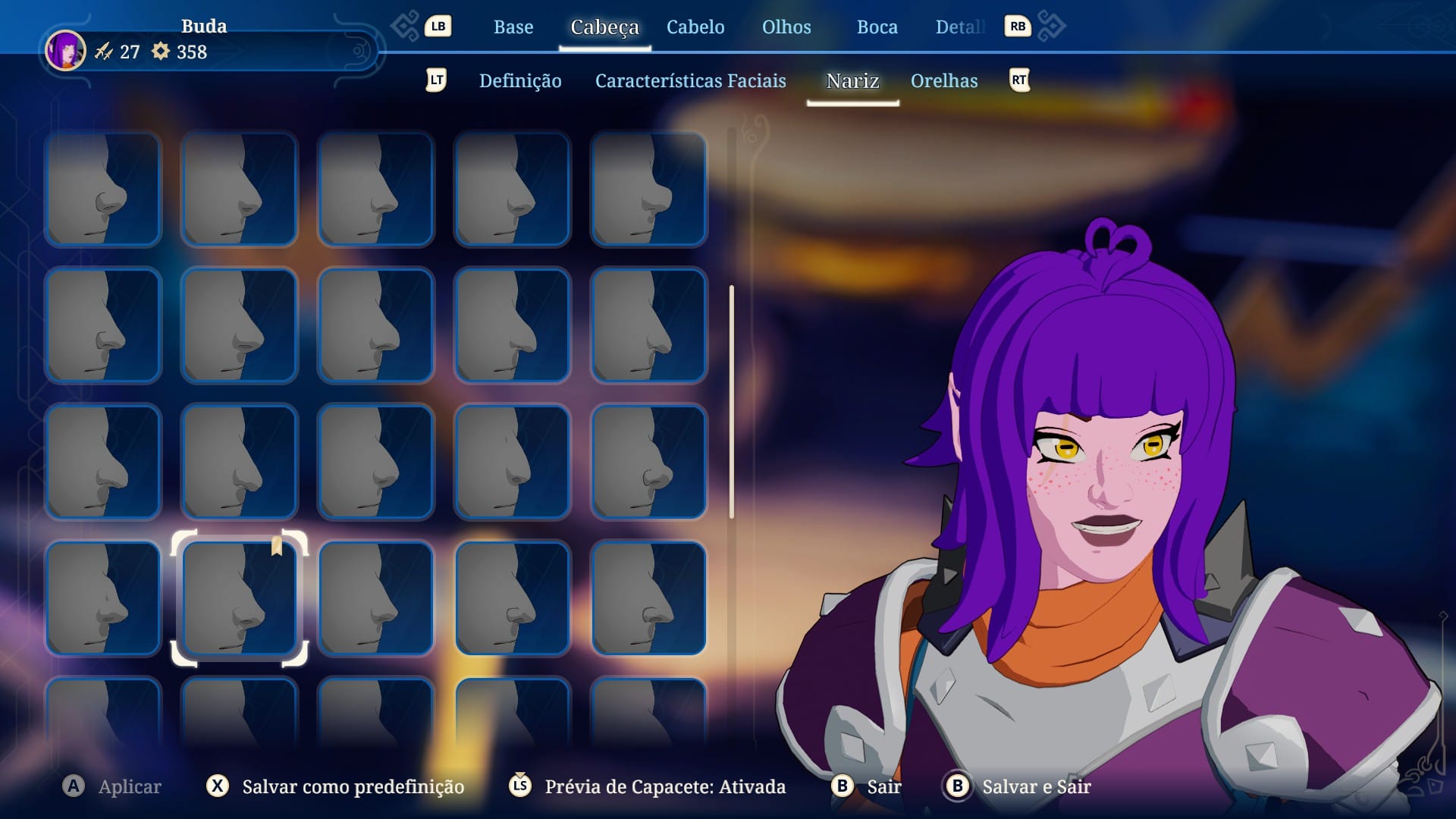Screen dimensions: 1456x819
Task: Choose the bookmarked, highlighted nose thumbnail
Action: pyautogui.click(x=240, y=598)
